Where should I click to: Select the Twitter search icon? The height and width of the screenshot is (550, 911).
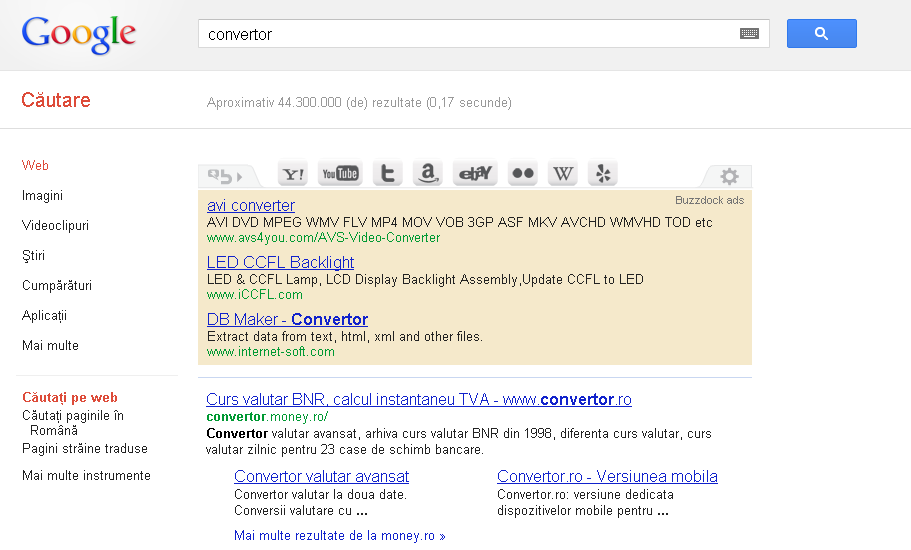(x=388, y=174)
